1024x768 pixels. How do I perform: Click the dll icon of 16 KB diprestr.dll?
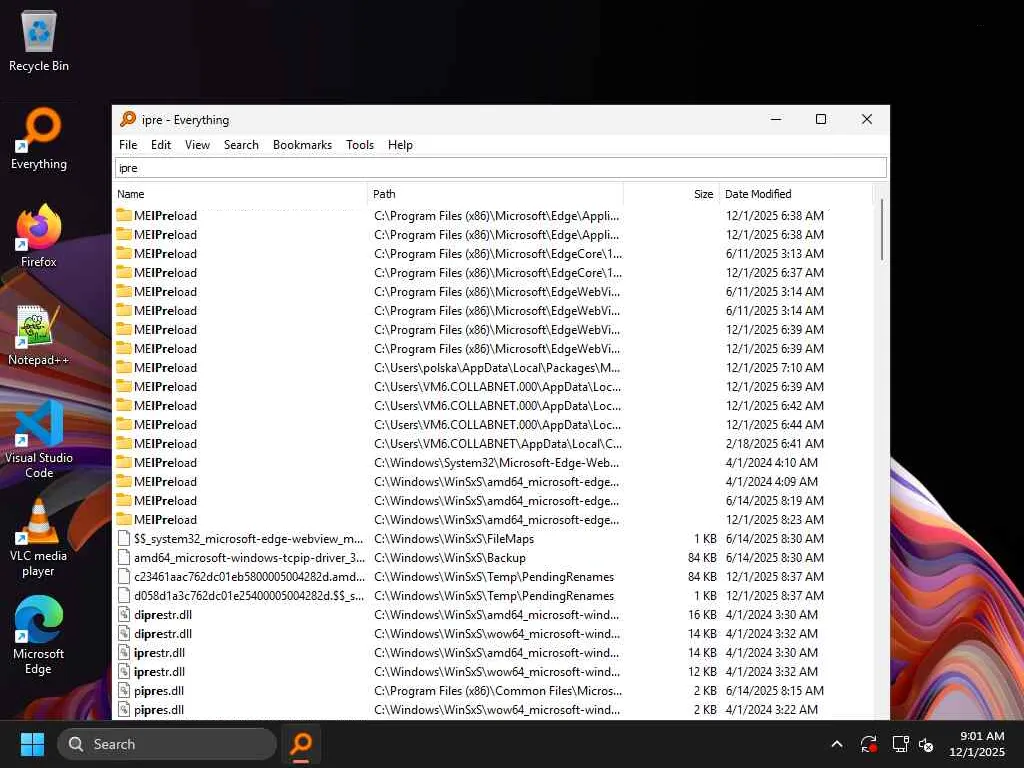[124, 615]
